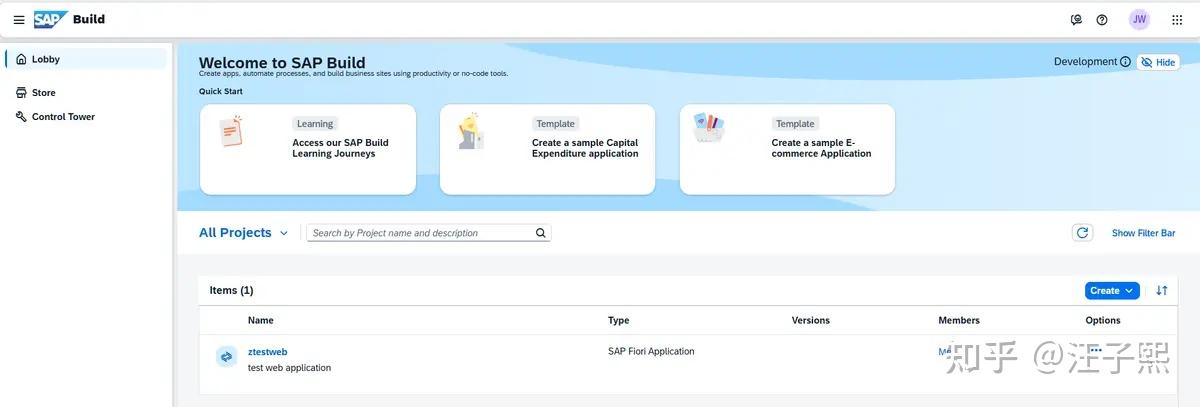Viewport: 1200px width, 407px height.
Task: Hide the Welcome quick start banner
Action: click(1158, 62)
